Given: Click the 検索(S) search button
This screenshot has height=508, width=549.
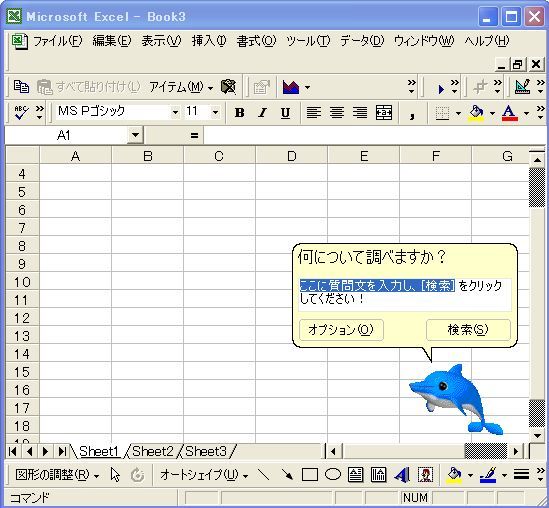Looking at the screenshot, I should tap(468, 329).
